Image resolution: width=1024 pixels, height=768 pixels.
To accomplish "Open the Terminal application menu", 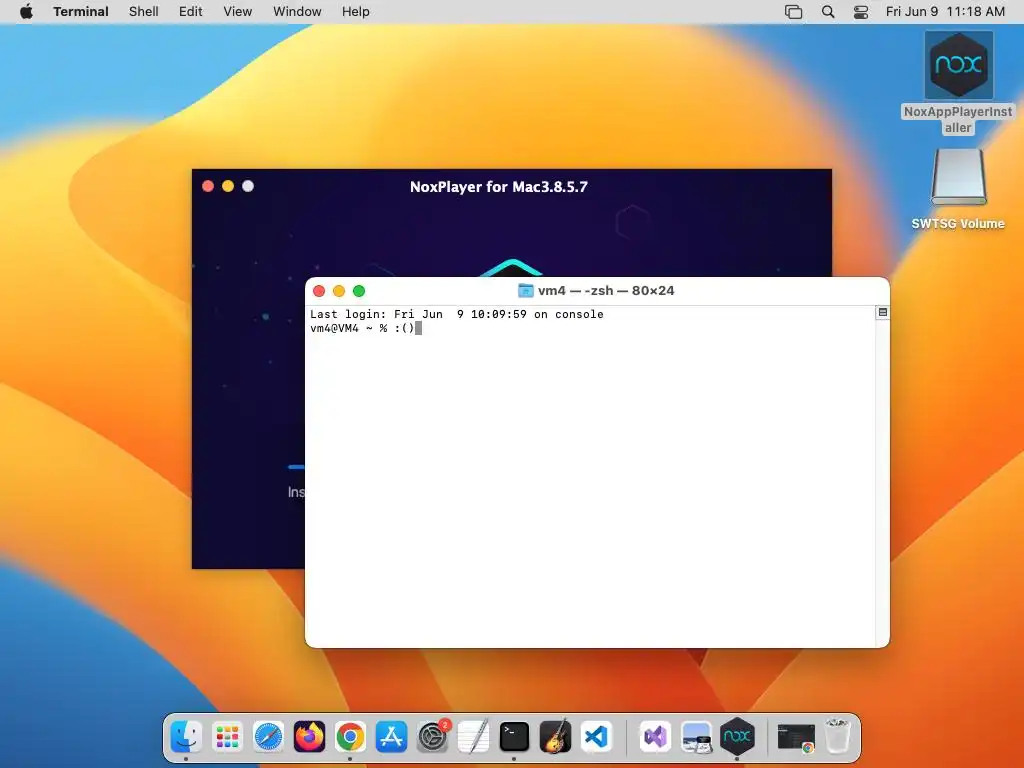I will pos(81,11).
